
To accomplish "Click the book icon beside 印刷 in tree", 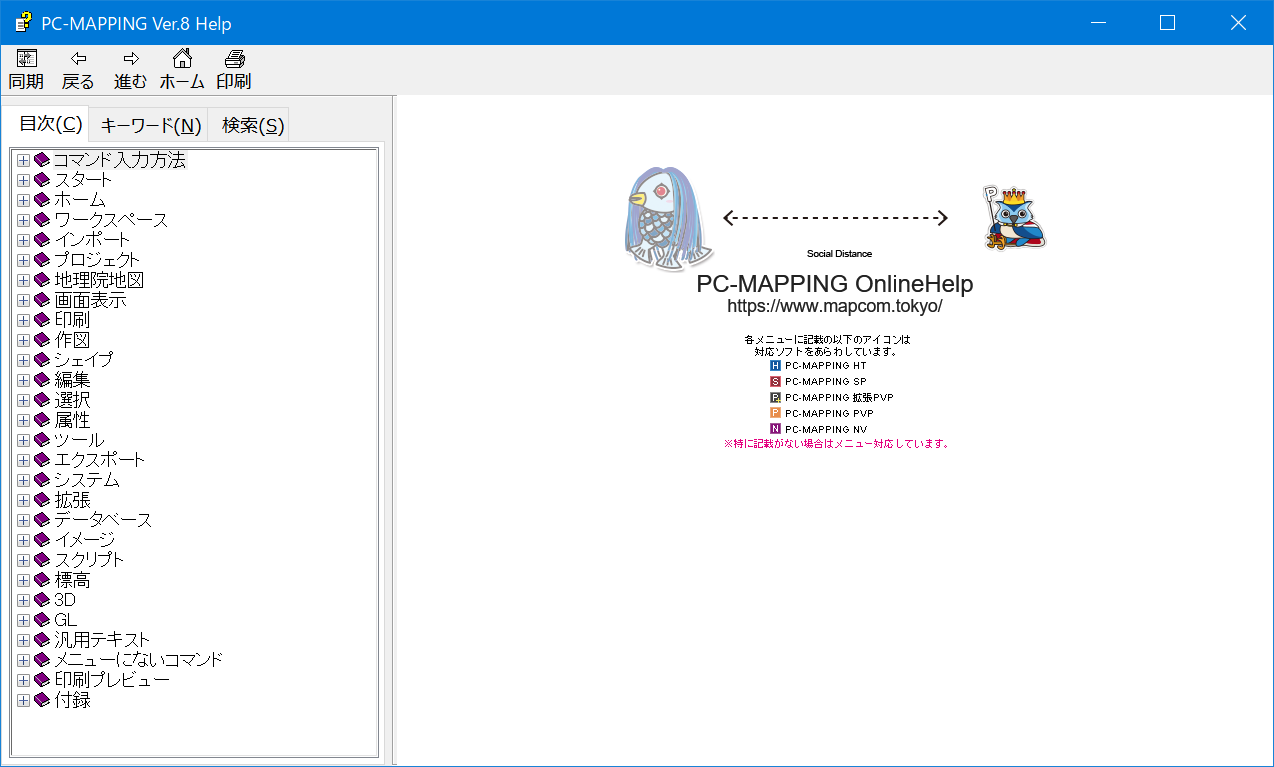I will point(42,320).
